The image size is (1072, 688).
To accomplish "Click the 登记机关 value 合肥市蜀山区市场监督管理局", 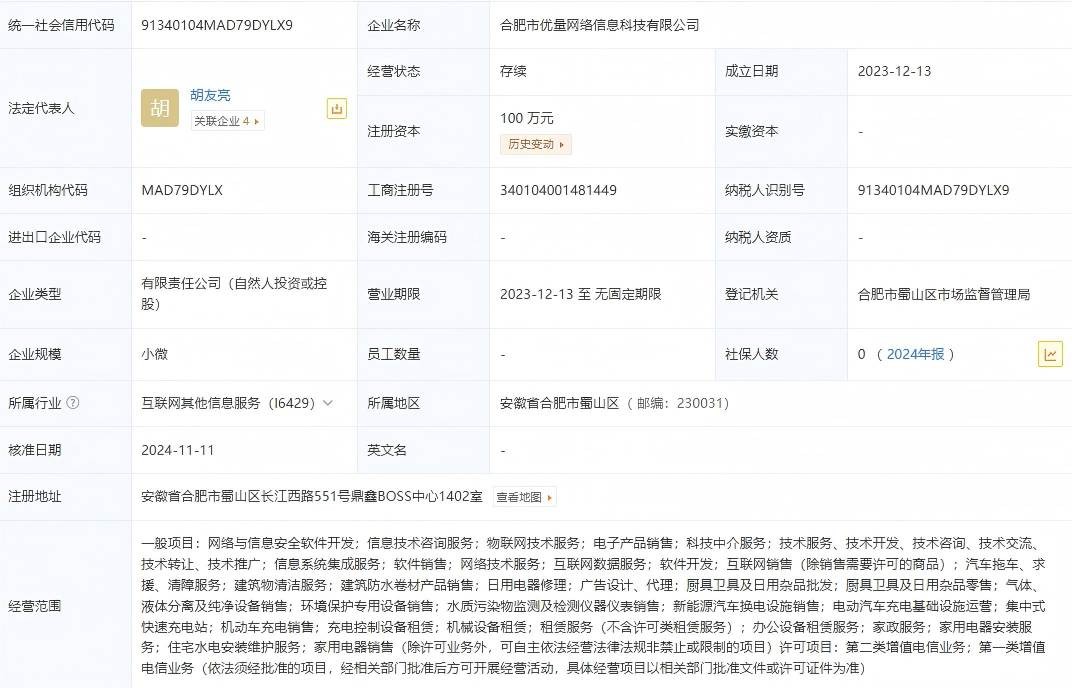I will pos(943,294).
